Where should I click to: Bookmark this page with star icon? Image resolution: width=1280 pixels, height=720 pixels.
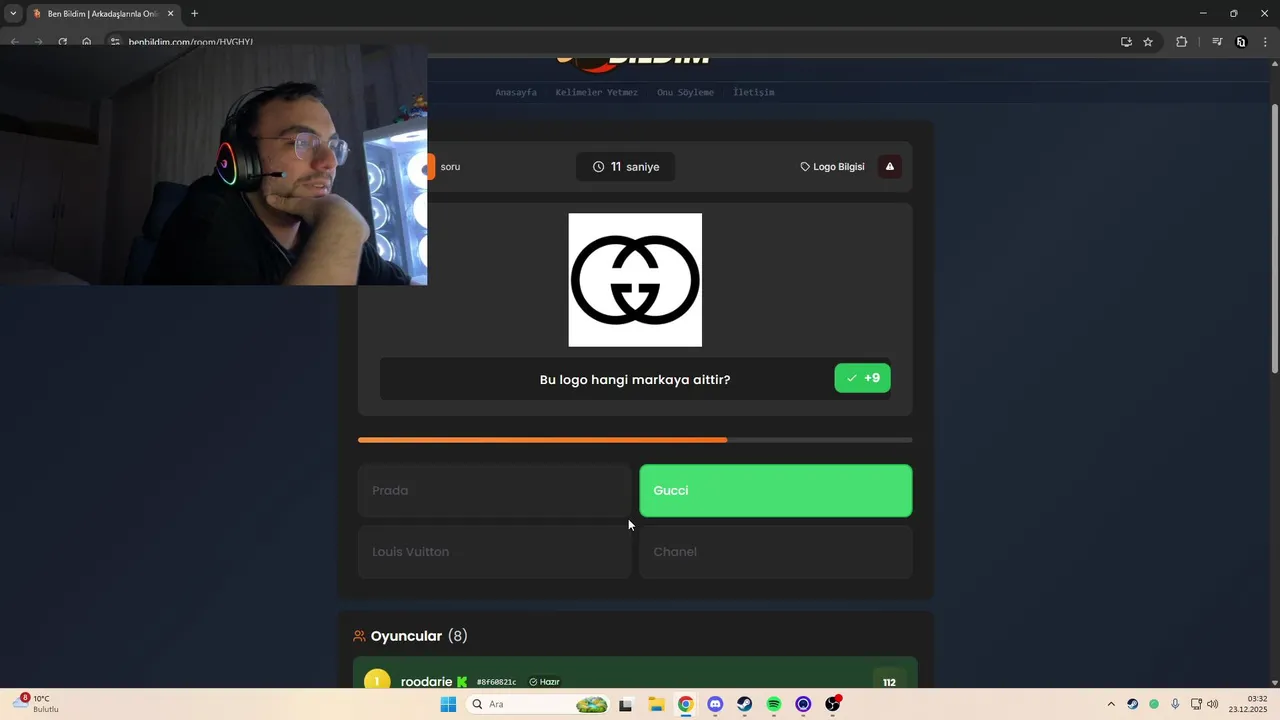1148,42
